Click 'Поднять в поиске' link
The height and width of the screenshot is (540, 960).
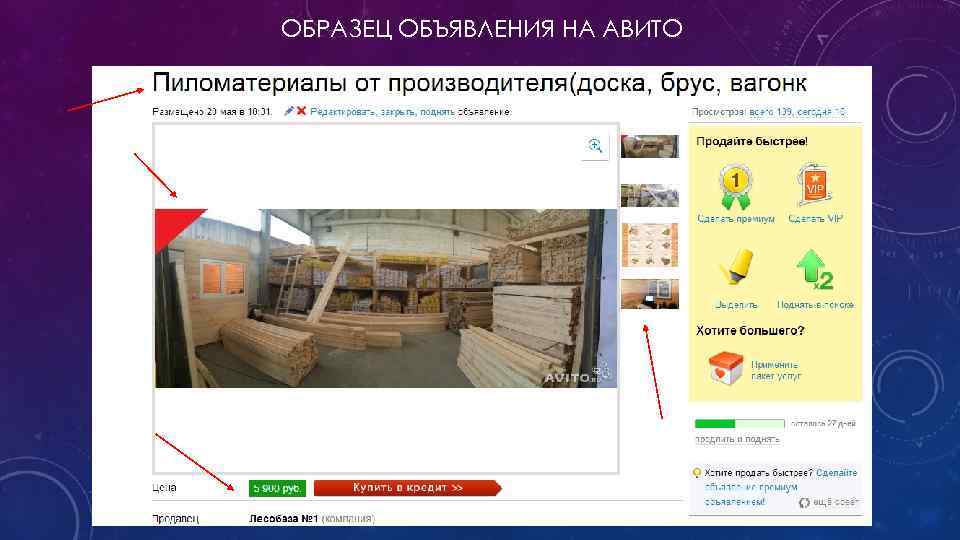(815, 304)
